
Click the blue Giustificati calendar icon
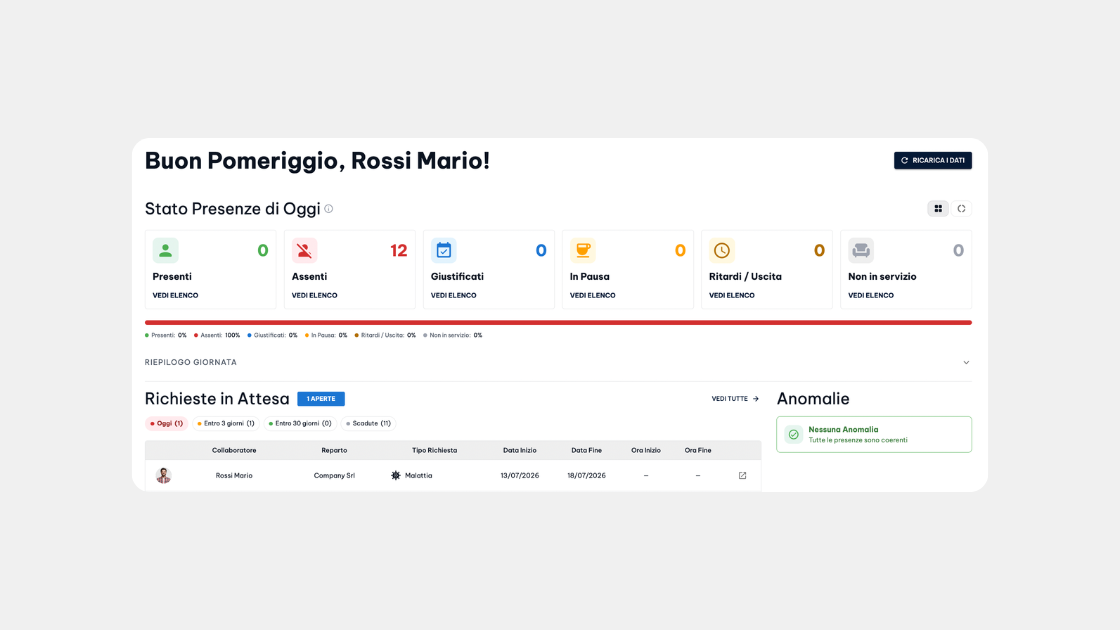coord(444,250)
